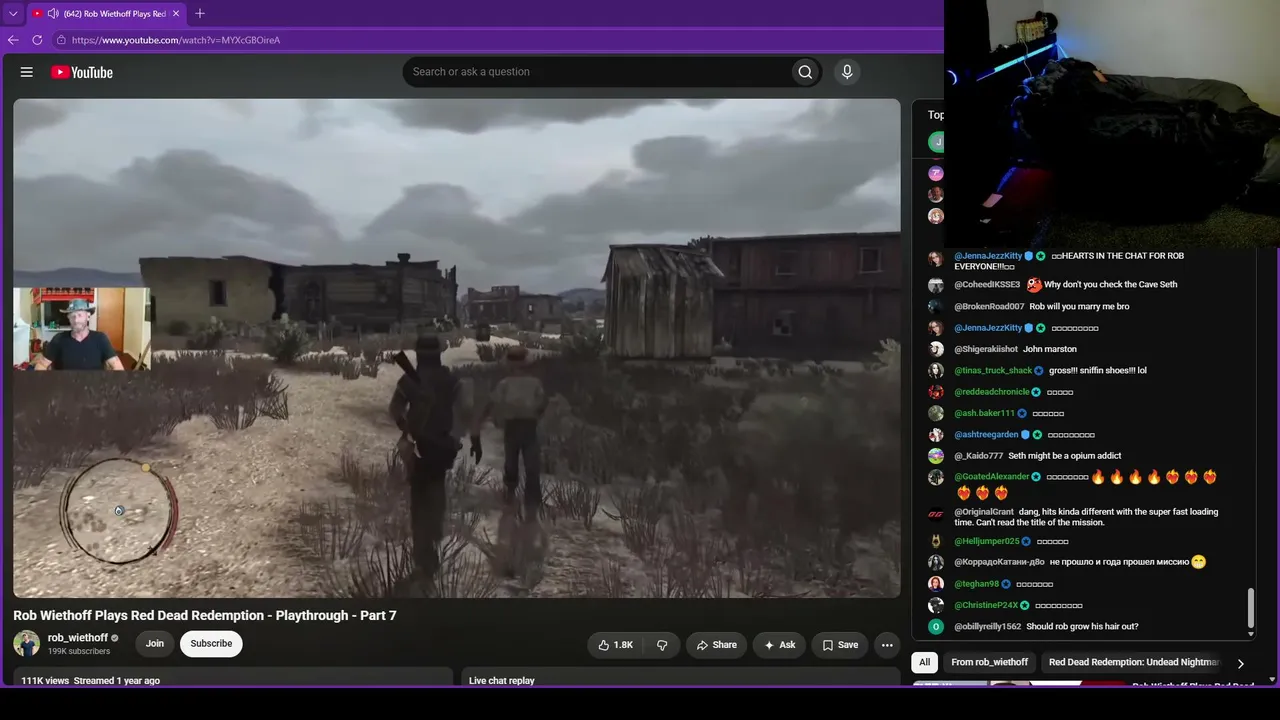Click "gross!!! sniffin shoes!!! lol" message

click(1099, 371)
